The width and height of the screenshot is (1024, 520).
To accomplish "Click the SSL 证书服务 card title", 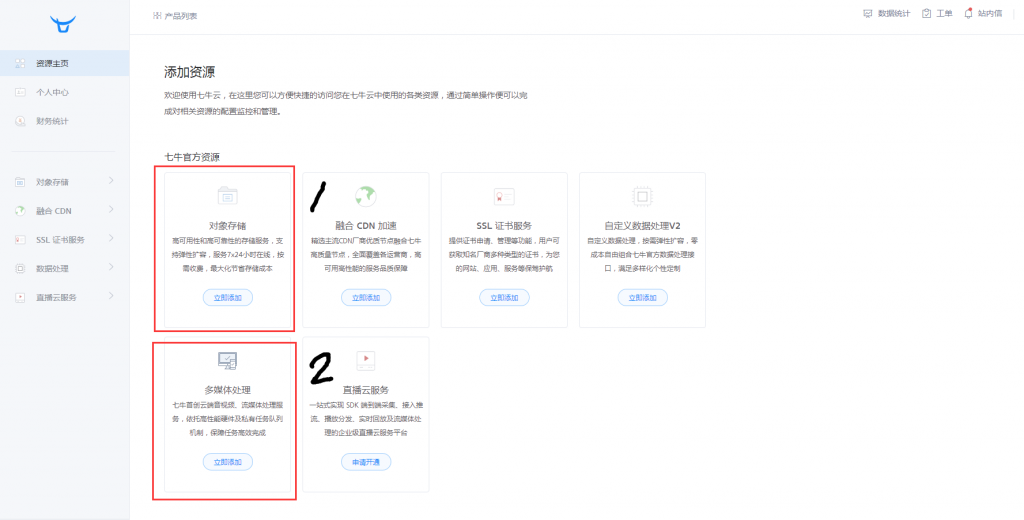I will tap(504, 226).
